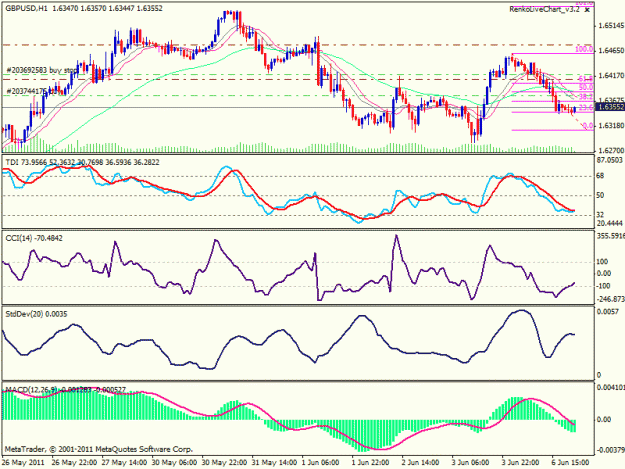This screenshot has height=469, width=625.
Task: Select the Fibonacci 23.6 level label
Action: point(586,108)
